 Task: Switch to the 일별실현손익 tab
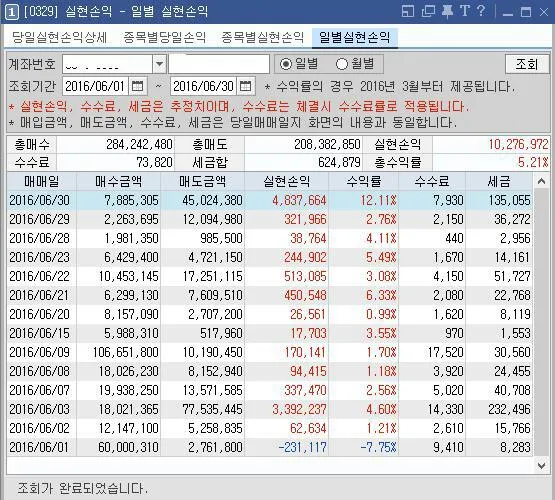pos(355,37)
